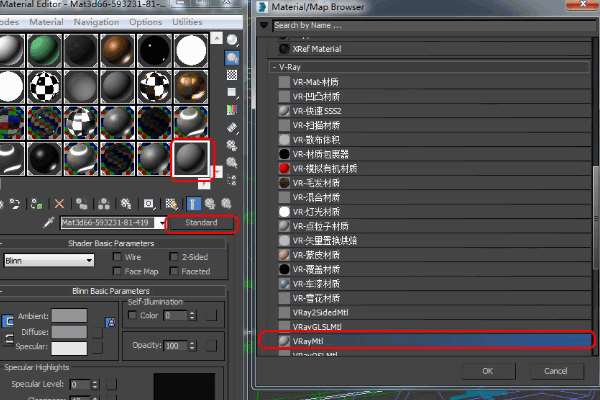Open the Material ID Channel icon
Image resolution: width=600 pixels, height=400 pixels.
tap(149, 204)
